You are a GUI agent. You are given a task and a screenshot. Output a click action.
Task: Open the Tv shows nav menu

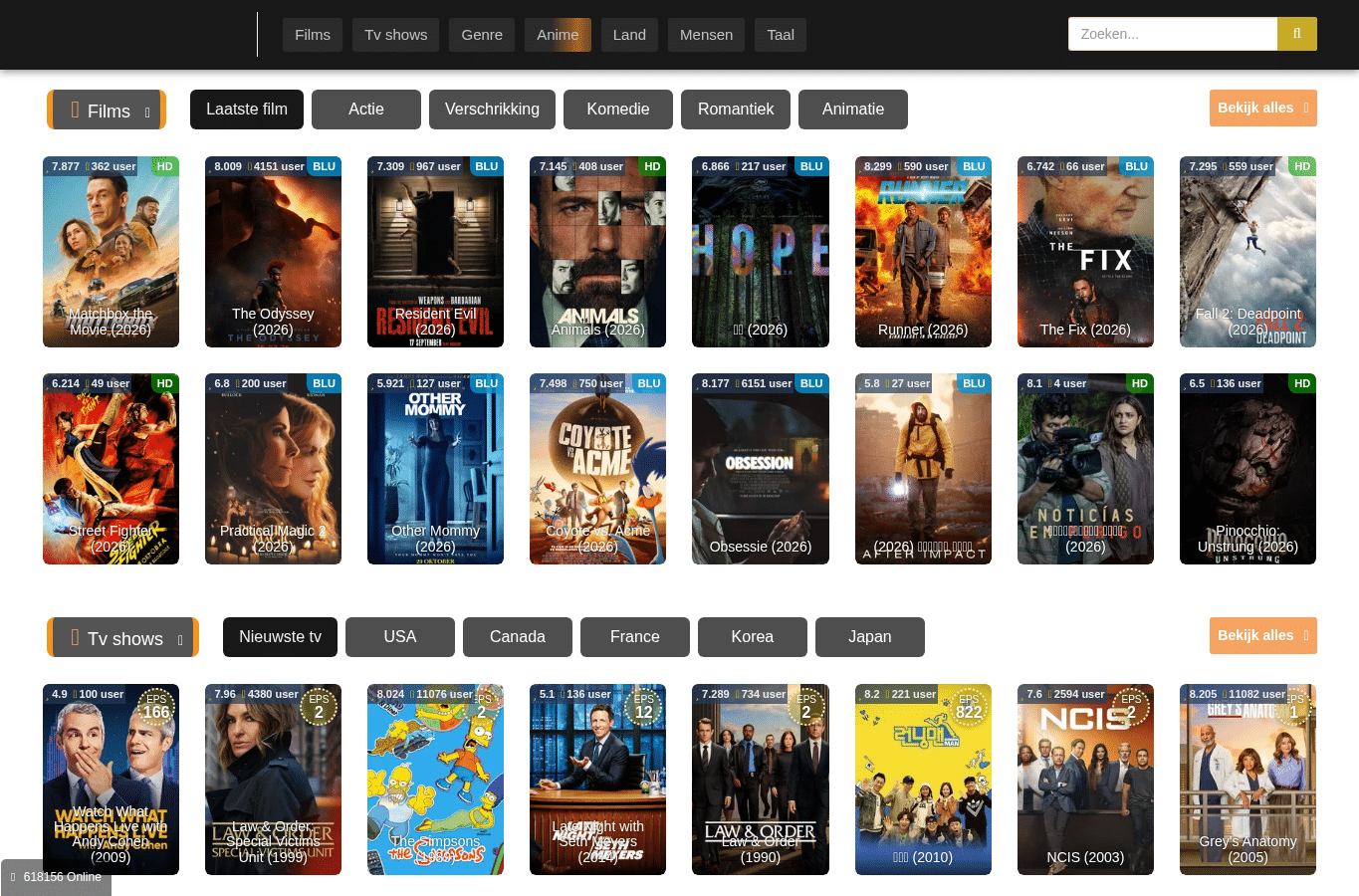[396, 35]
